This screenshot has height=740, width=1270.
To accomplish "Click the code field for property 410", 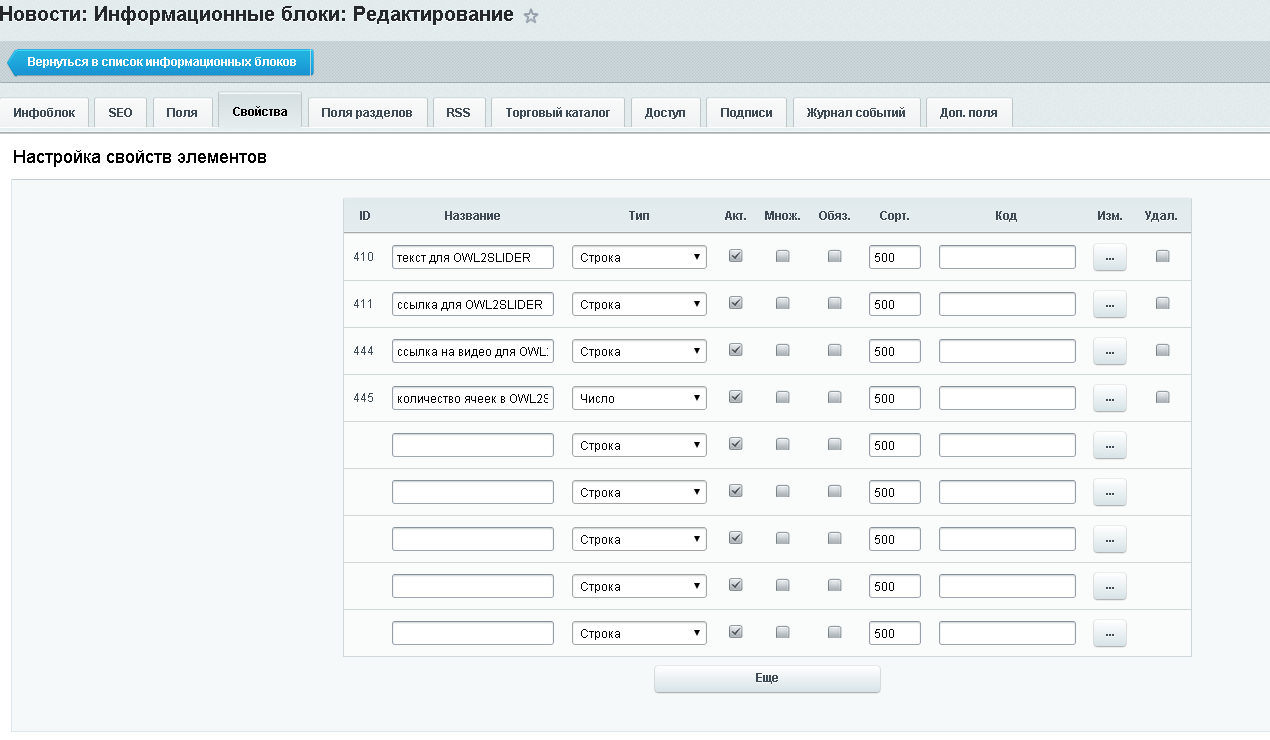I will 1007,257.
